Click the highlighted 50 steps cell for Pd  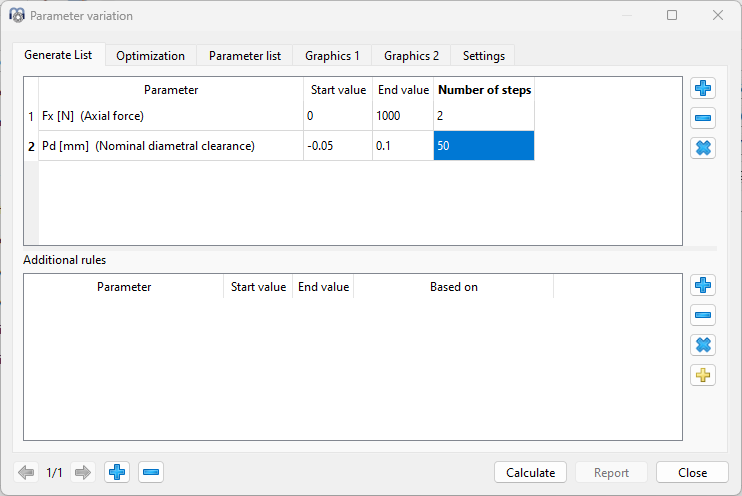click(x=484, y=146)
